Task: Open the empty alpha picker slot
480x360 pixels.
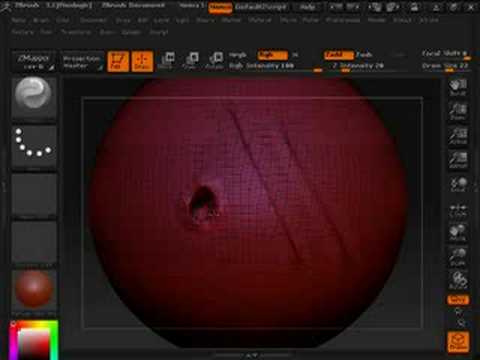Action: [34, 195]
